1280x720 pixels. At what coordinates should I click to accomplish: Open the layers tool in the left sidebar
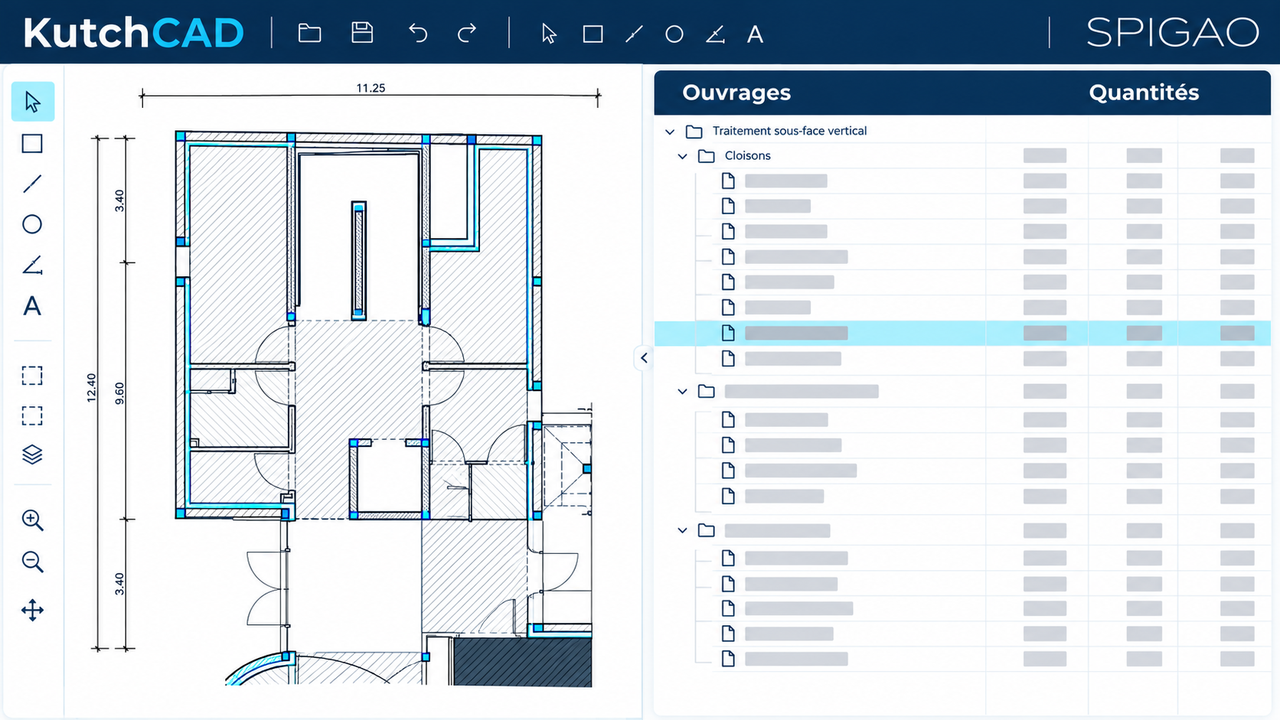(33, 455)
